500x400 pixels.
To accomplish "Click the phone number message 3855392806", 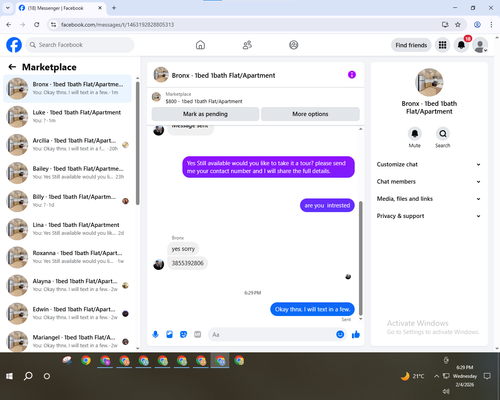I will point(187,263).
